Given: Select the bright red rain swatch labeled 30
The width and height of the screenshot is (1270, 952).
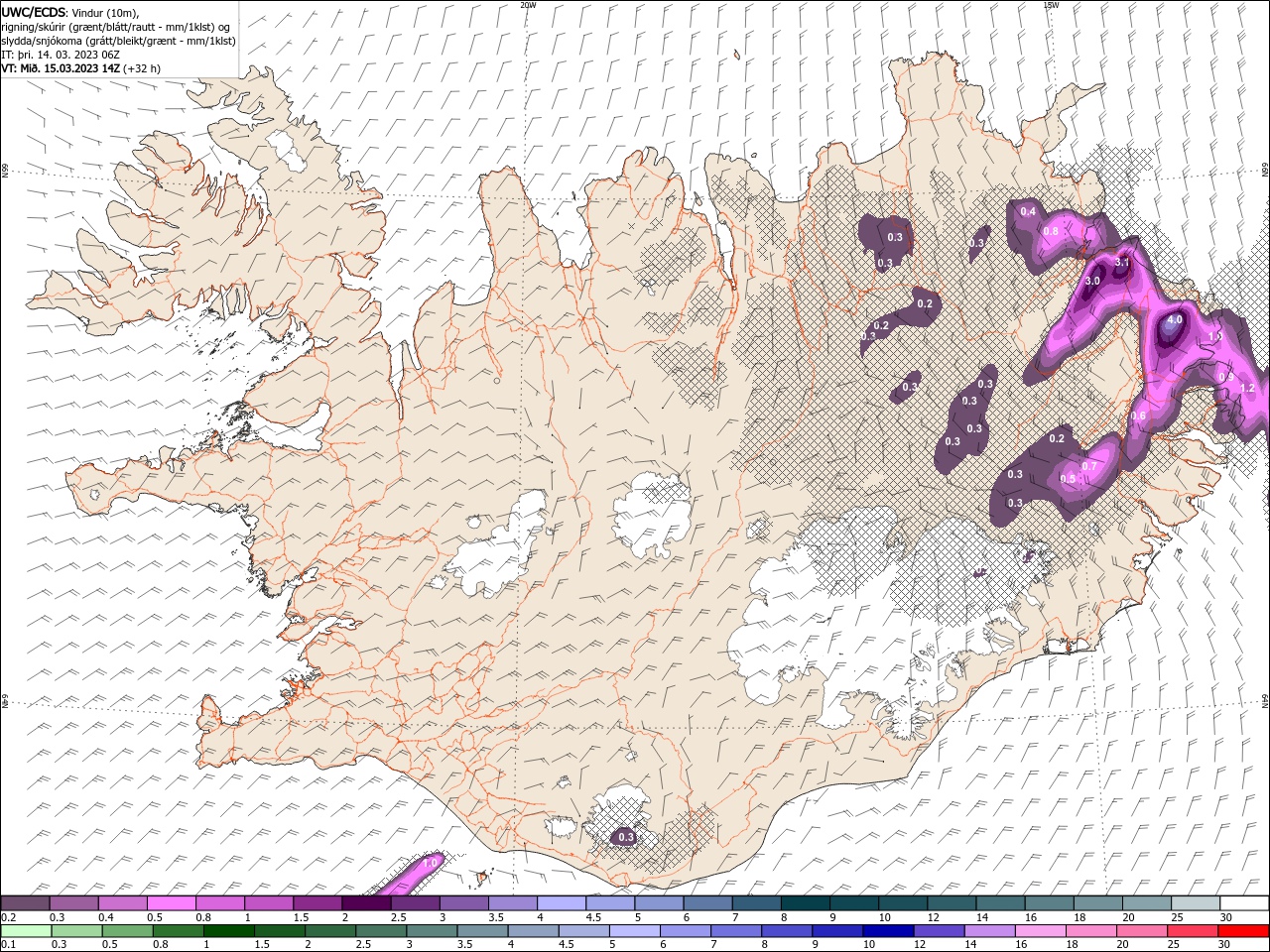Looking at the screenshot, I should [x=1242, y=931].
